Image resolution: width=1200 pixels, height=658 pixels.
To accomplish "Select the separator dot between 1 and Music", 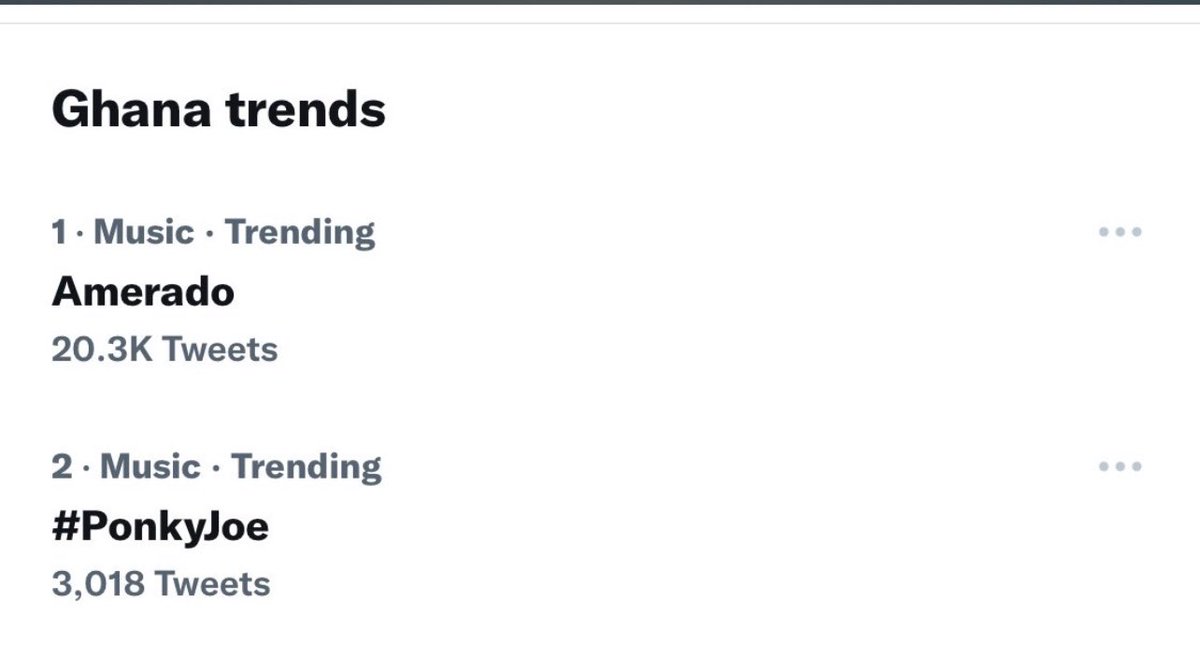I will [x=80, y=233].
